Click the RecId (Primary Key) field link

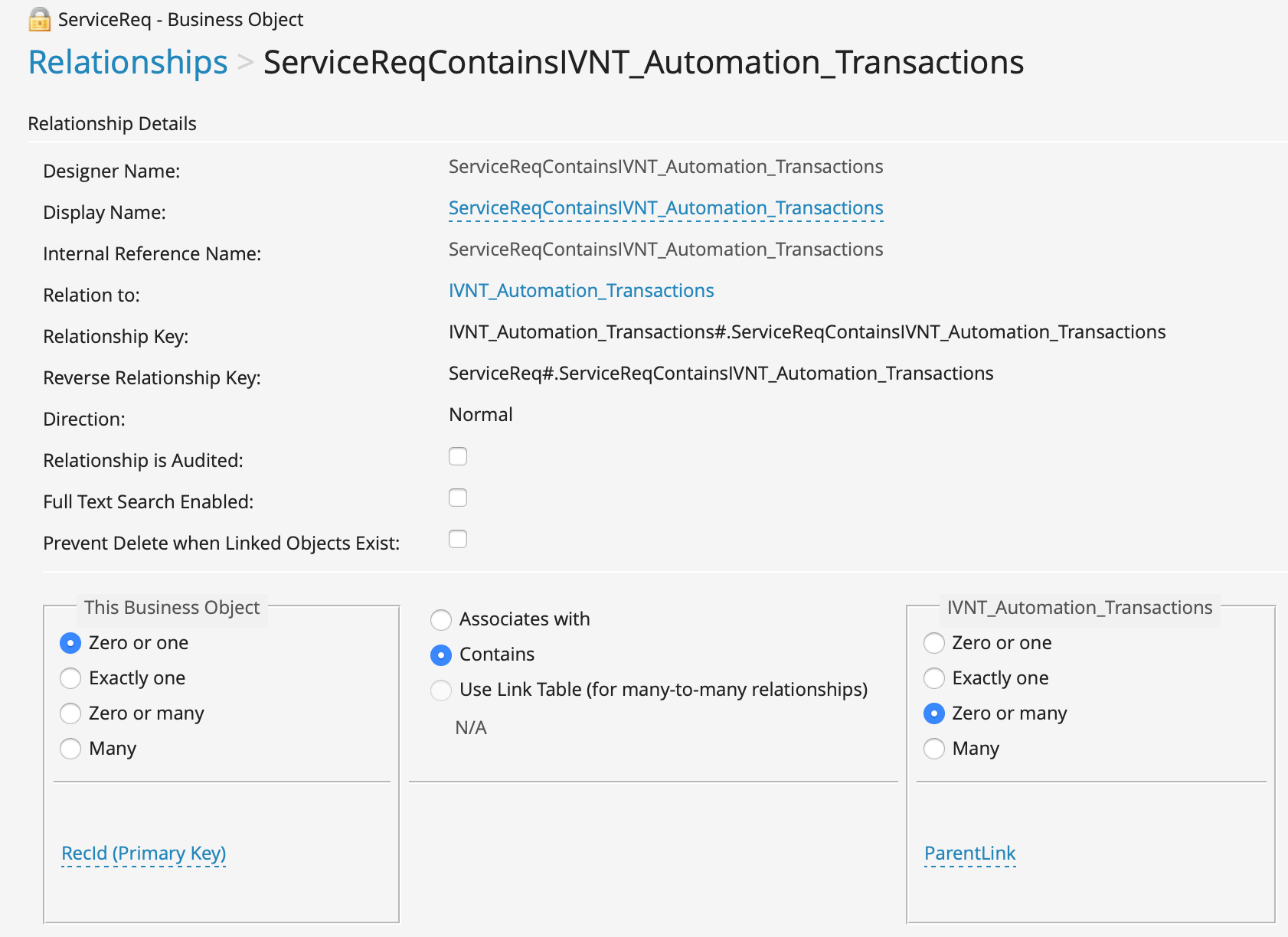click(143, 854)
